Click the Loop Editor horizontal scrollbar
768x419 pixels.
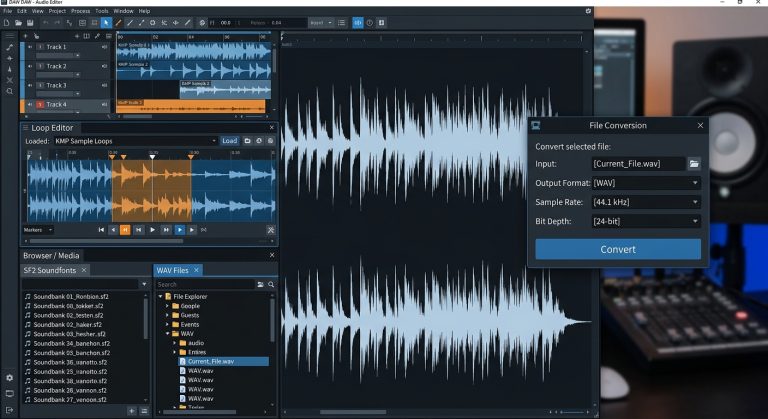(x=106, y=241)
